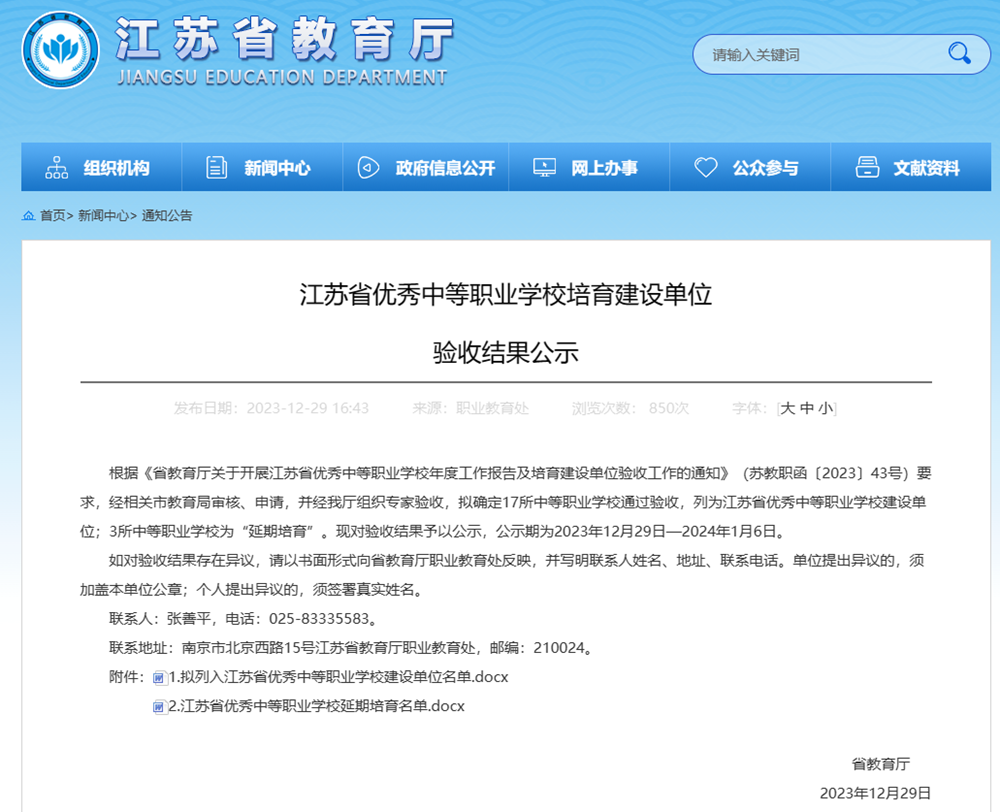Open the 组织机构 navigation menu
The height and width of the screenshot is (812, 1000).
pos(116,168)
